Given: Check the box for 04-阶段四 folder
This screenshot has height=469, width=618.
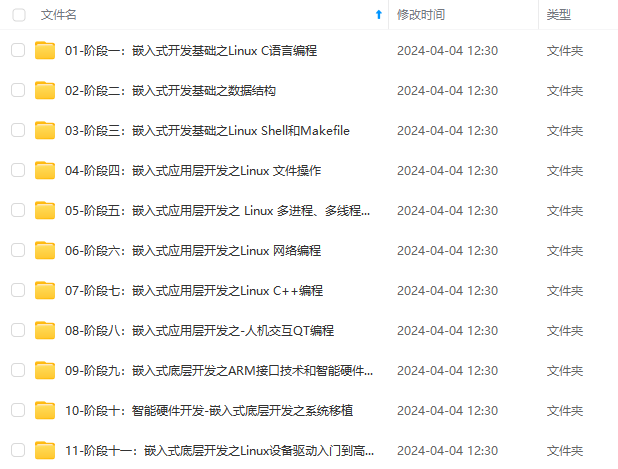Looking at the screenshot, I should [18, 170].
